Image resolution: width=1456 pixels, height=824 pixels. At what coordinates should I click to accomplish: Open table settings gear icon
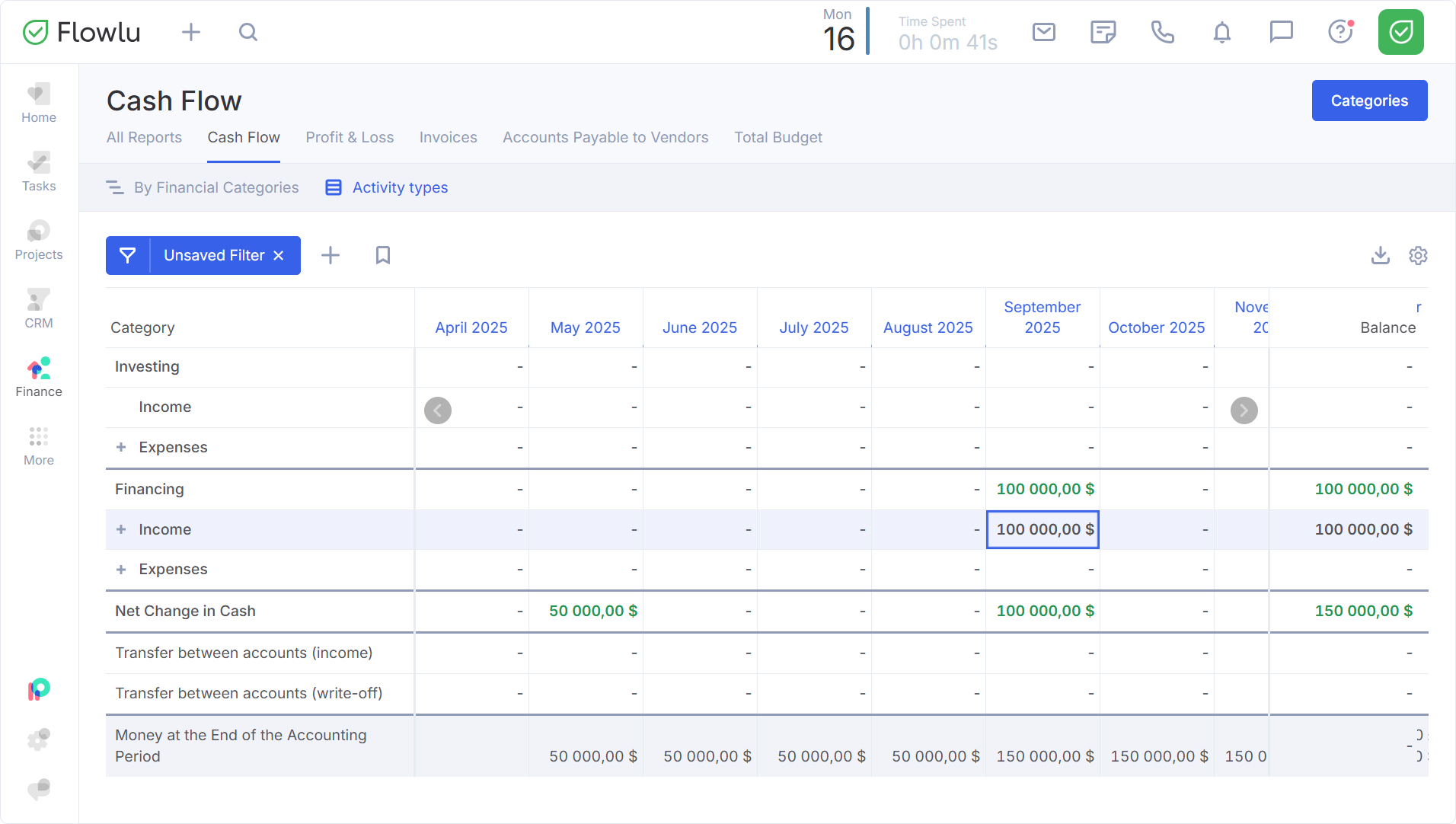1417,255
